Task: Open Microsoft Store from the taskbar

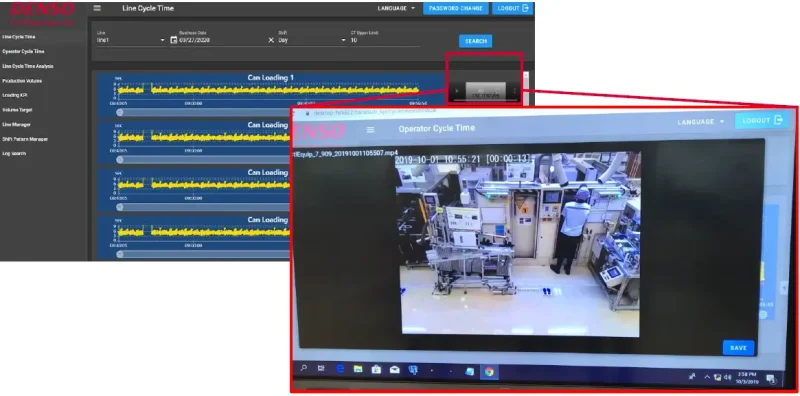Action: [376, 369]
